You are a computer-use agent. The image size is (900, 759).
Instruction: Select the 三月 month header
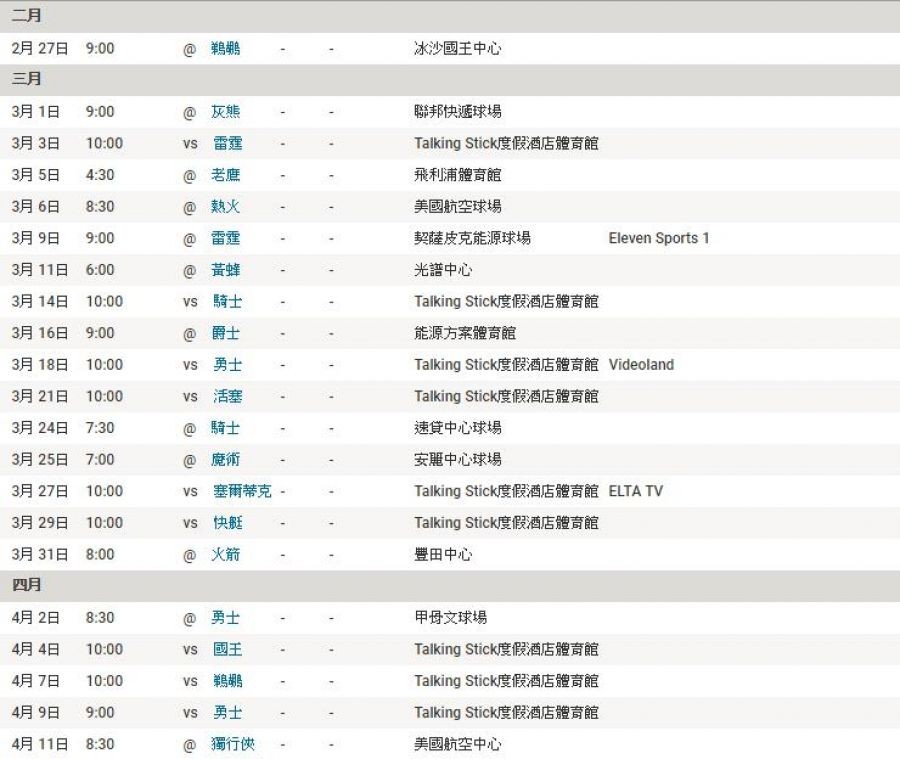(x=26, y=79)
